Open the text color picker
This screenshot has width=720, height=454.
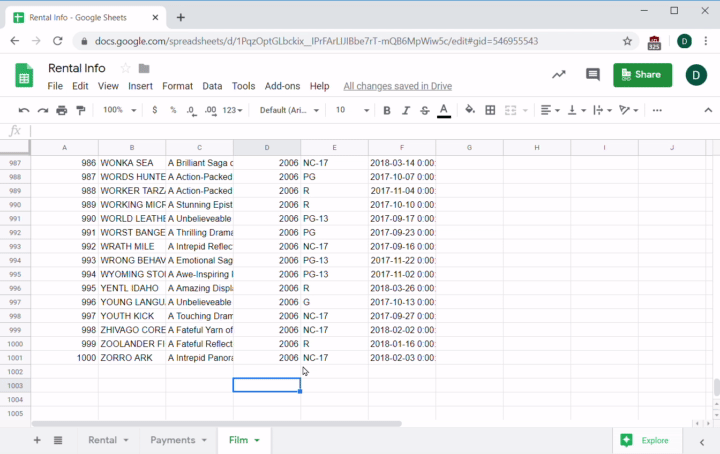(x=444, y=110)
